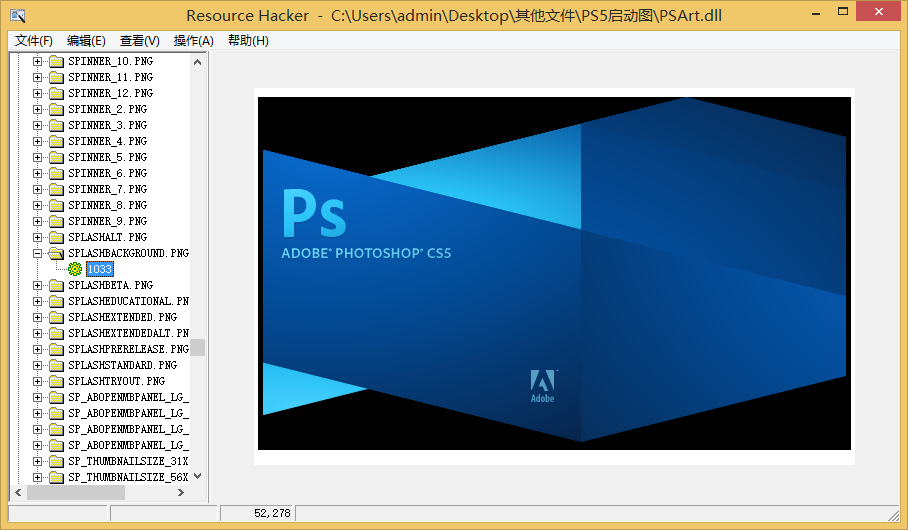Click the horizontal scrollbar thumb
This screenshot has height=530, width=908.
tap(76, 492)
